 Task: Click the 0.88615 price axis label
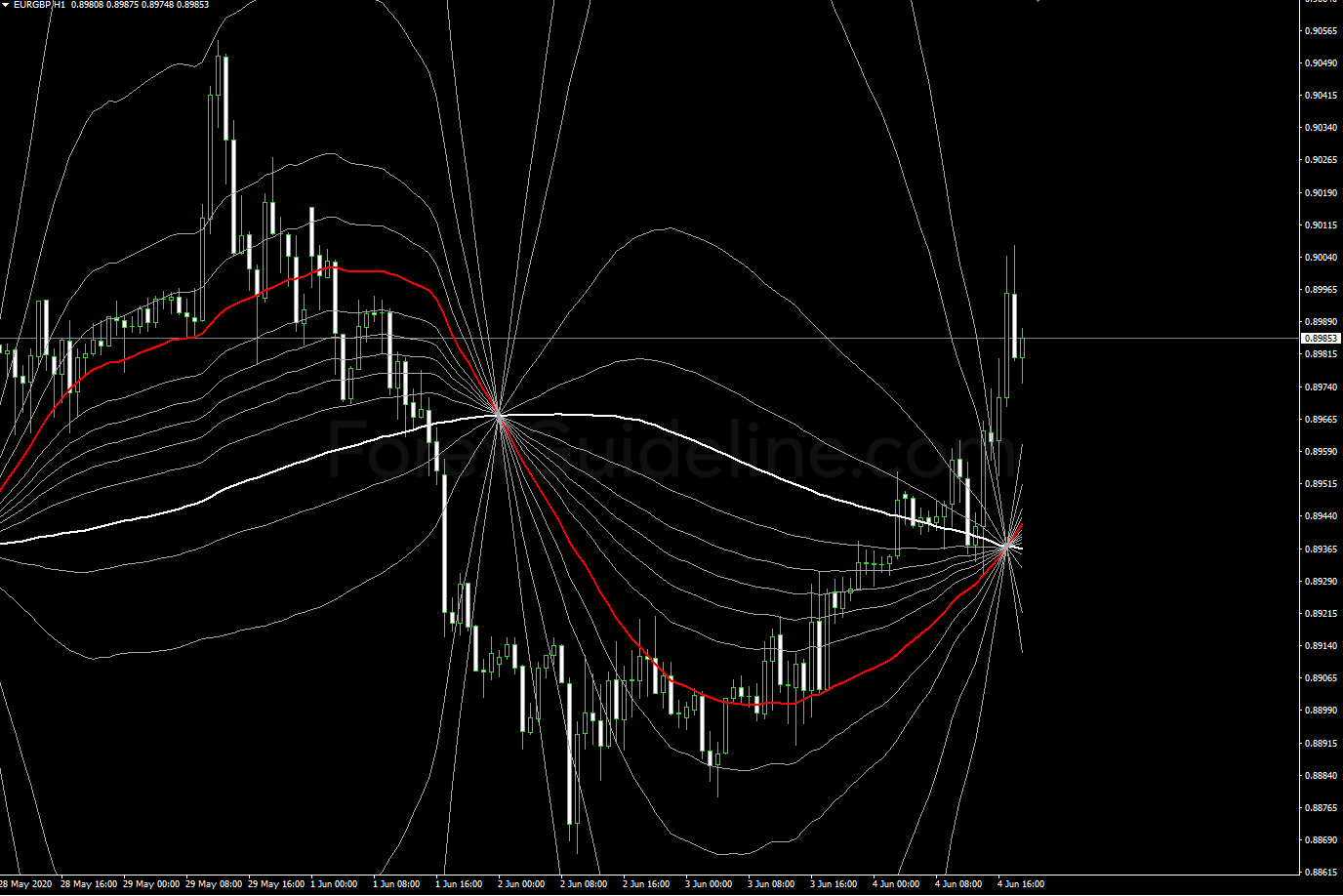pyautogui.click(x=1322, y=873)
